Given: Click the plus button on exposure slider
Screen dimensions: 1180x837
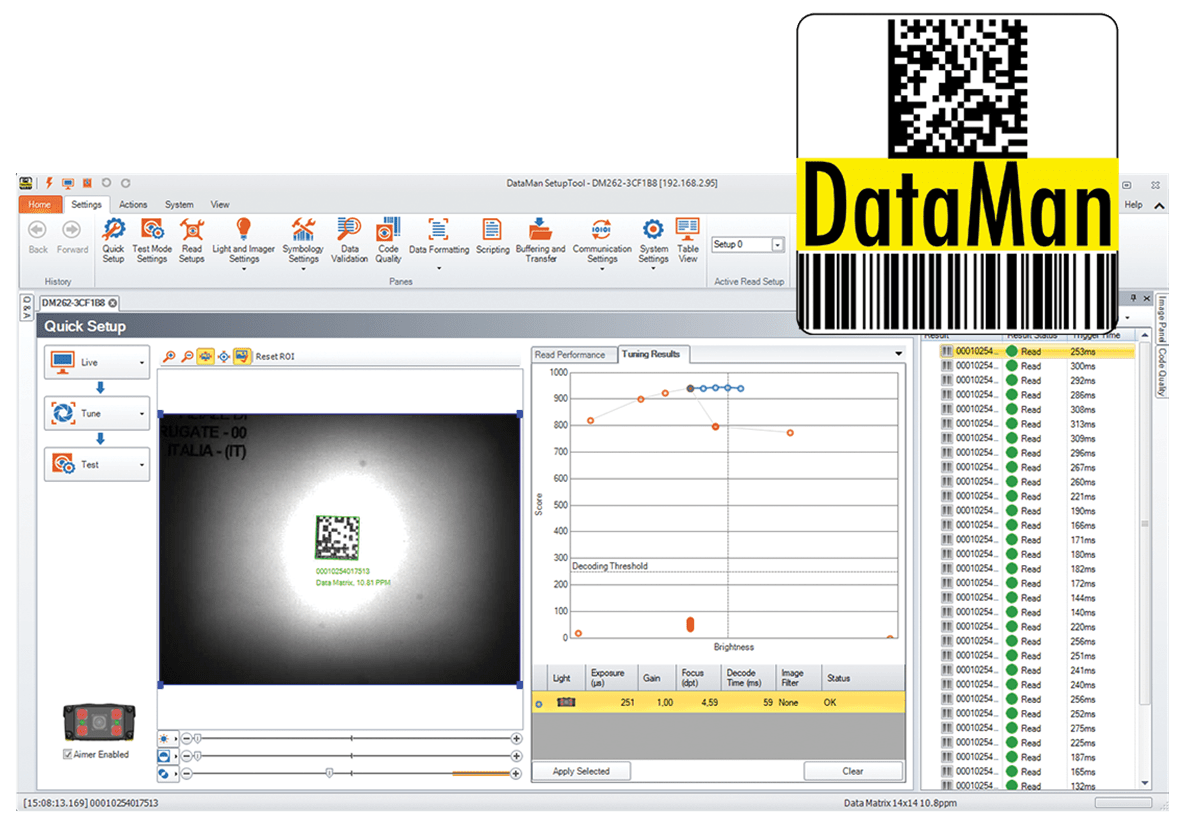Looking at the screenshot, I should pos(516,738).
